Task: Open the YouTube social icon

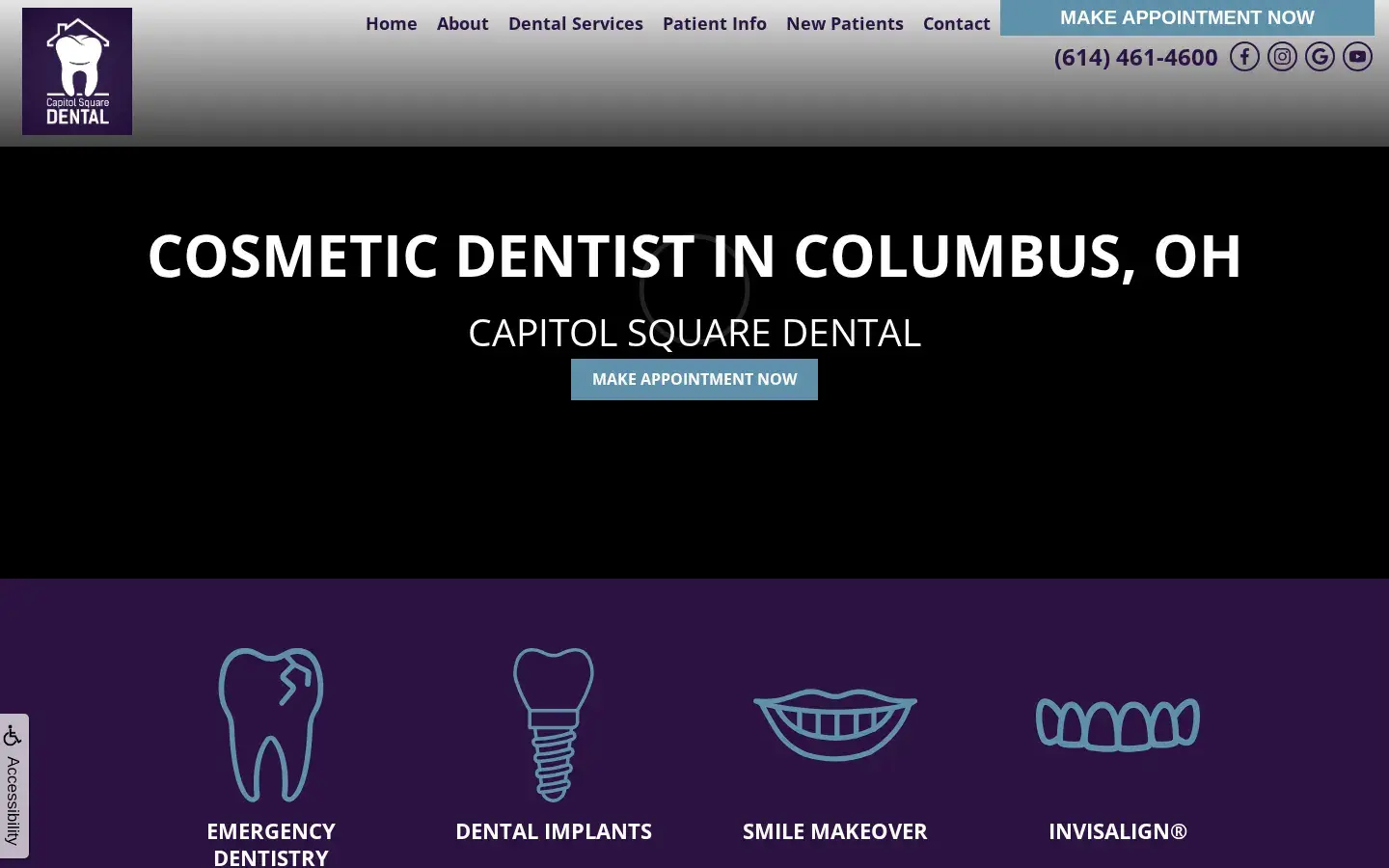Action: [1357, 57]
